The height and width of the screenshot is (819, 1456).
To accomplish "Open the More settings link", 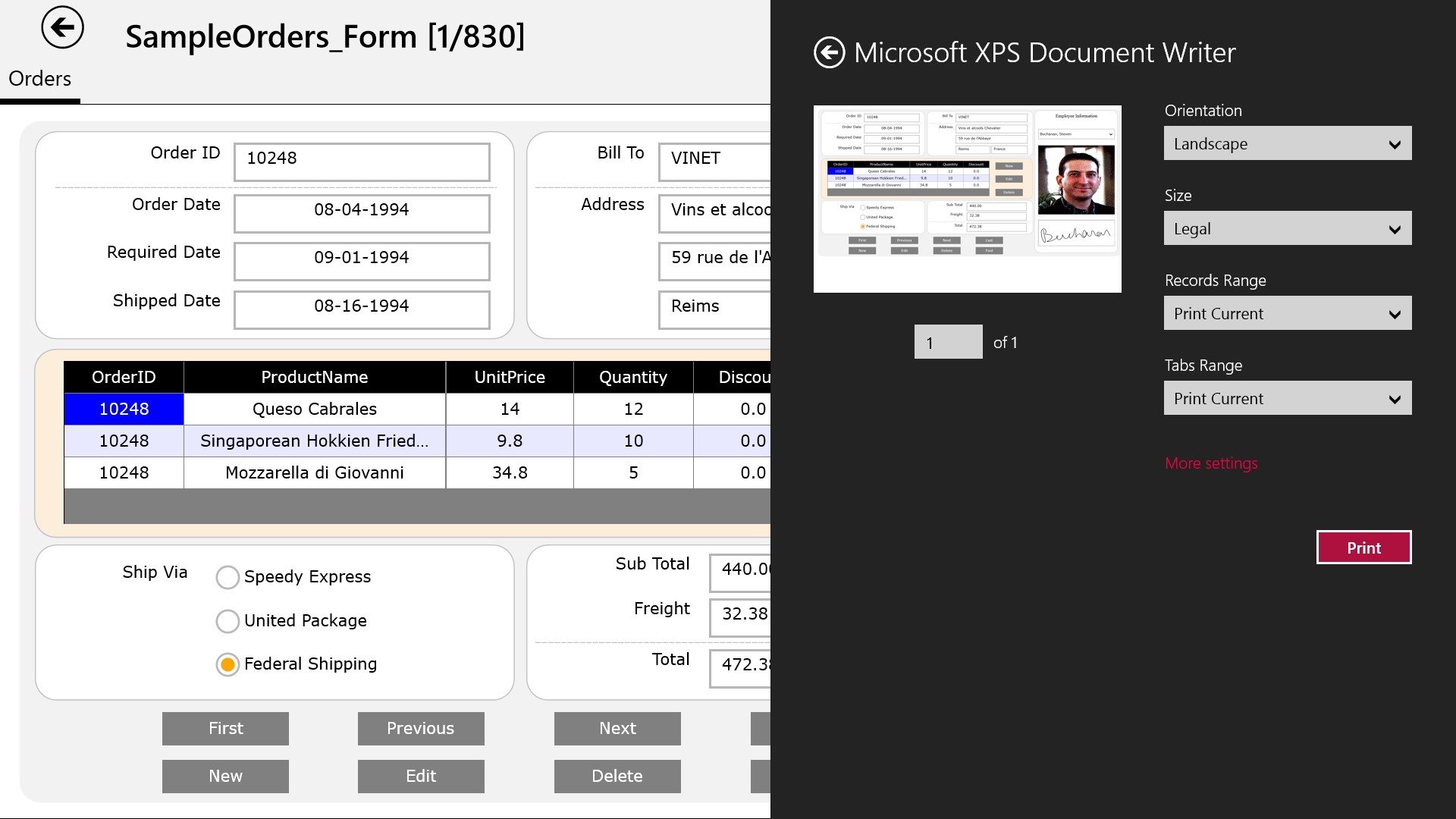I will 1211,463.
